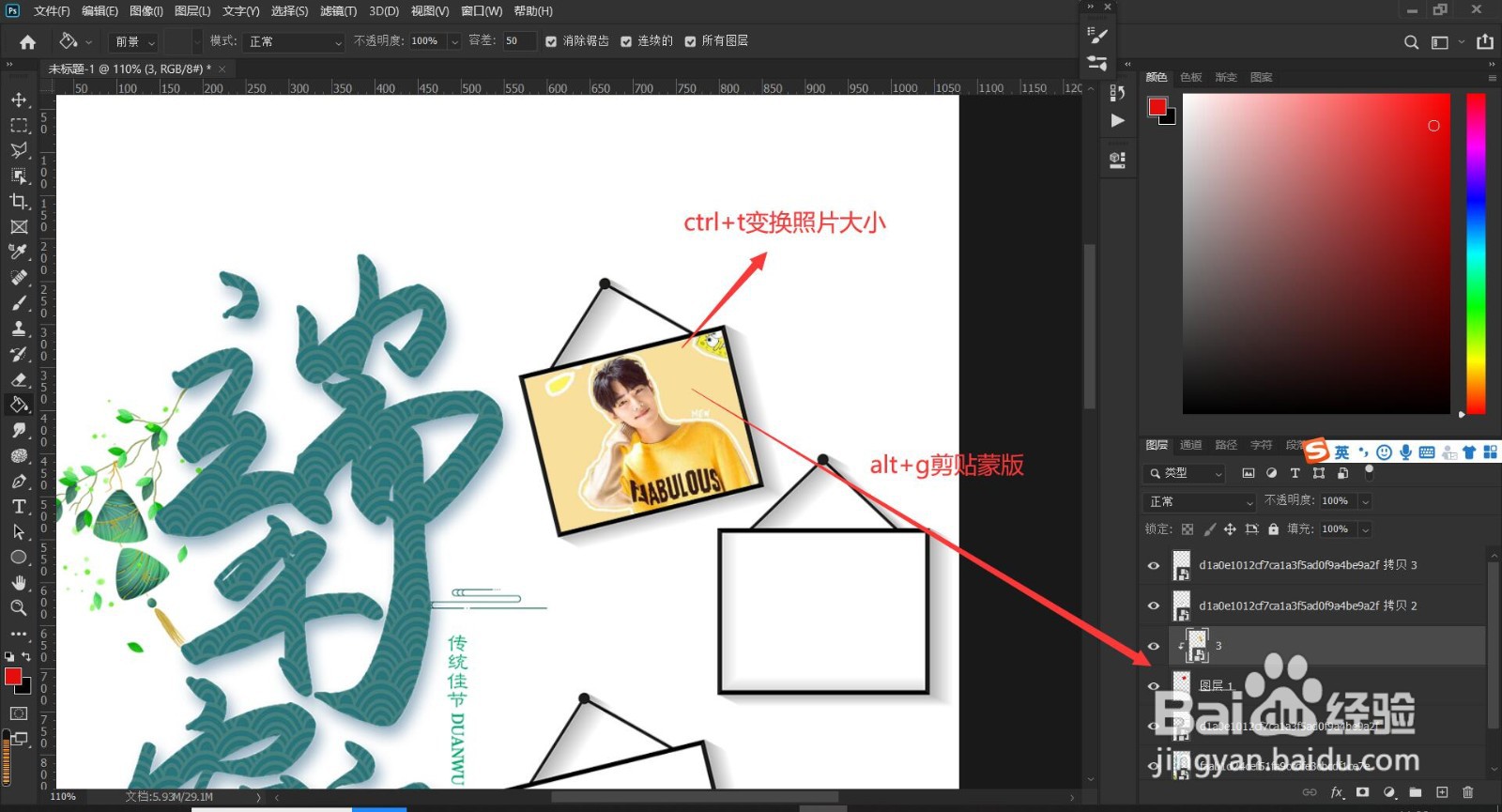Hide the 图层 1 layer
The image size is (1502, 812).
(x=1154, y=686)
